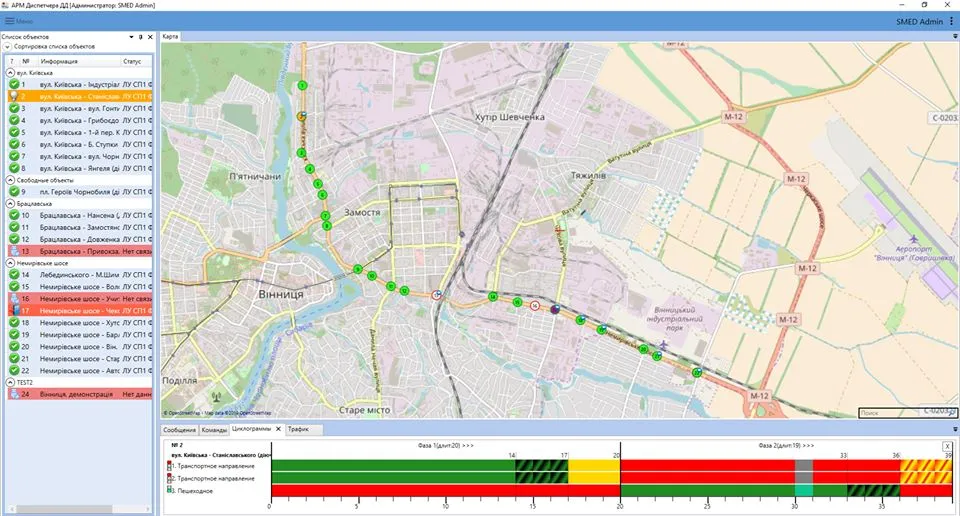Click the Поиск search field on the map

tap(905, 412)
